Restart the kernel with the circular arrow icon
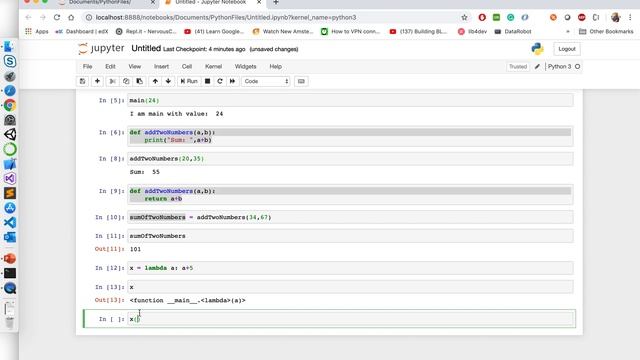 point(220,81)
